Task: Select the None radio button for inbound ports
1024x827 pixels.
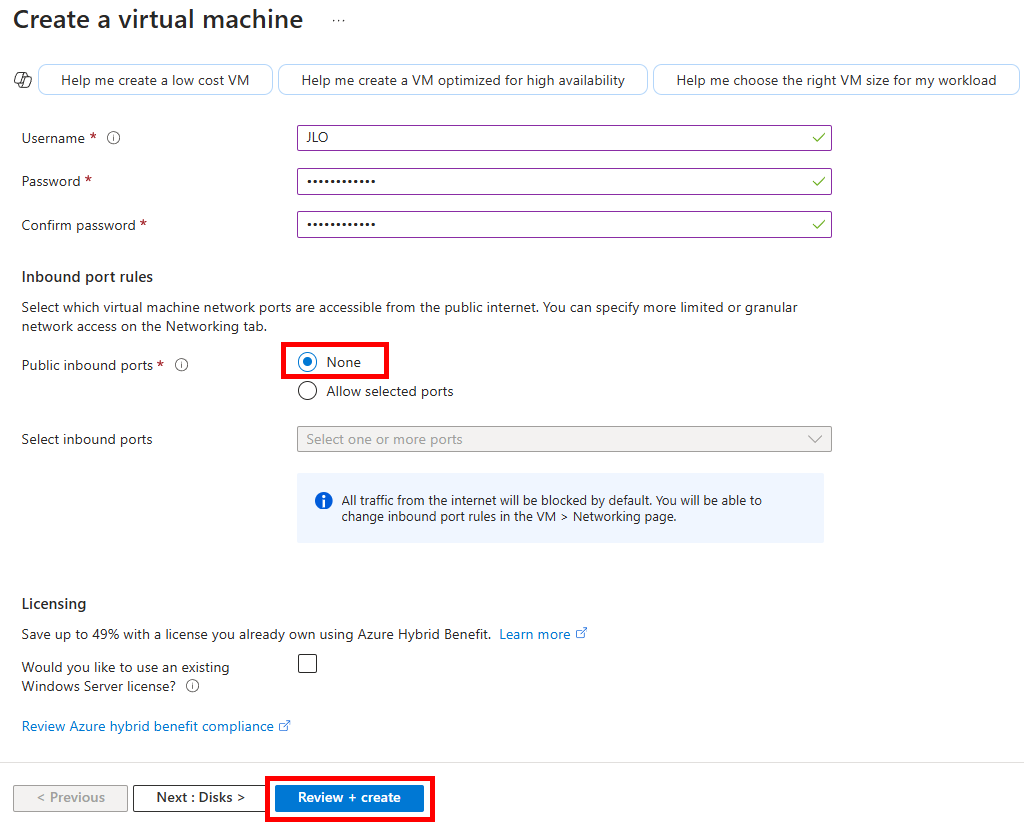Action: (308, 362)
